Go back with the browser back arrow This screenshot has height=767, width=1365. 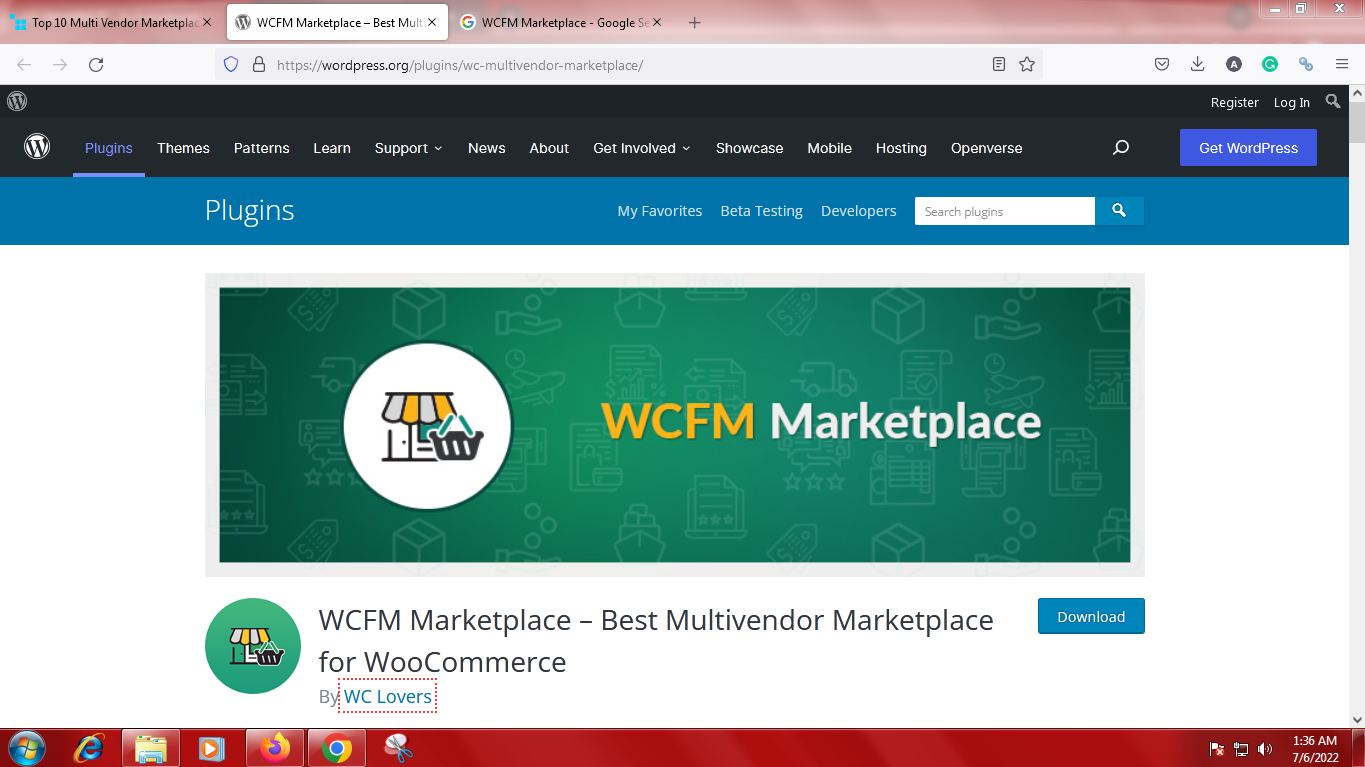click(24, 64)
